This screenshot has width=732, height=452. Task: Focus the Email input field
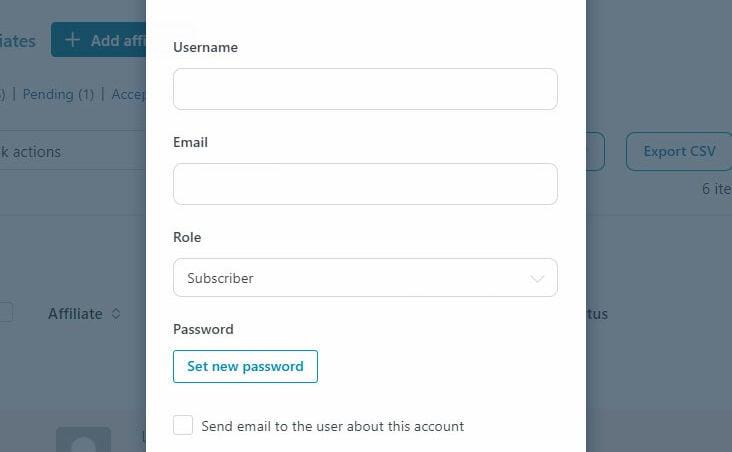click(365, 184)
